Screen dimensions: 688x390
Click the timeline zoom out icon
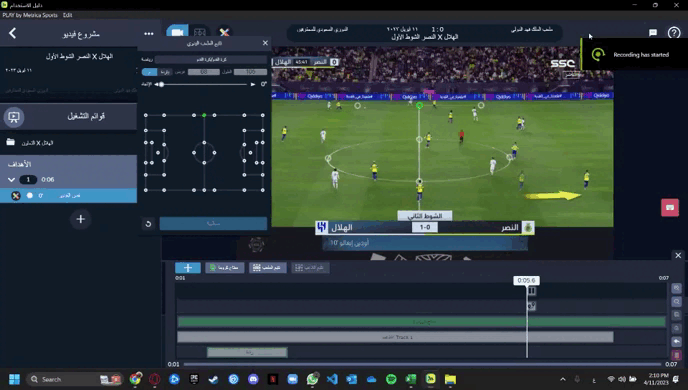coord(676,302)
